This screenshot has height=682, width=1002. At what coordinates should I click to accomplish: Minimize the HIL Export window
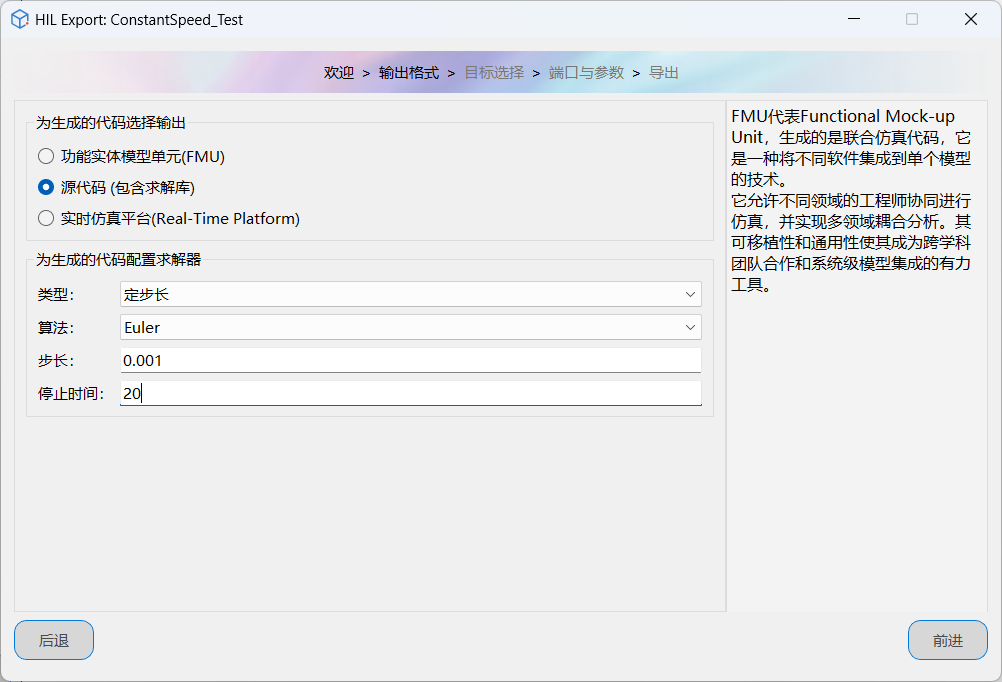click(x=853, y=19)
